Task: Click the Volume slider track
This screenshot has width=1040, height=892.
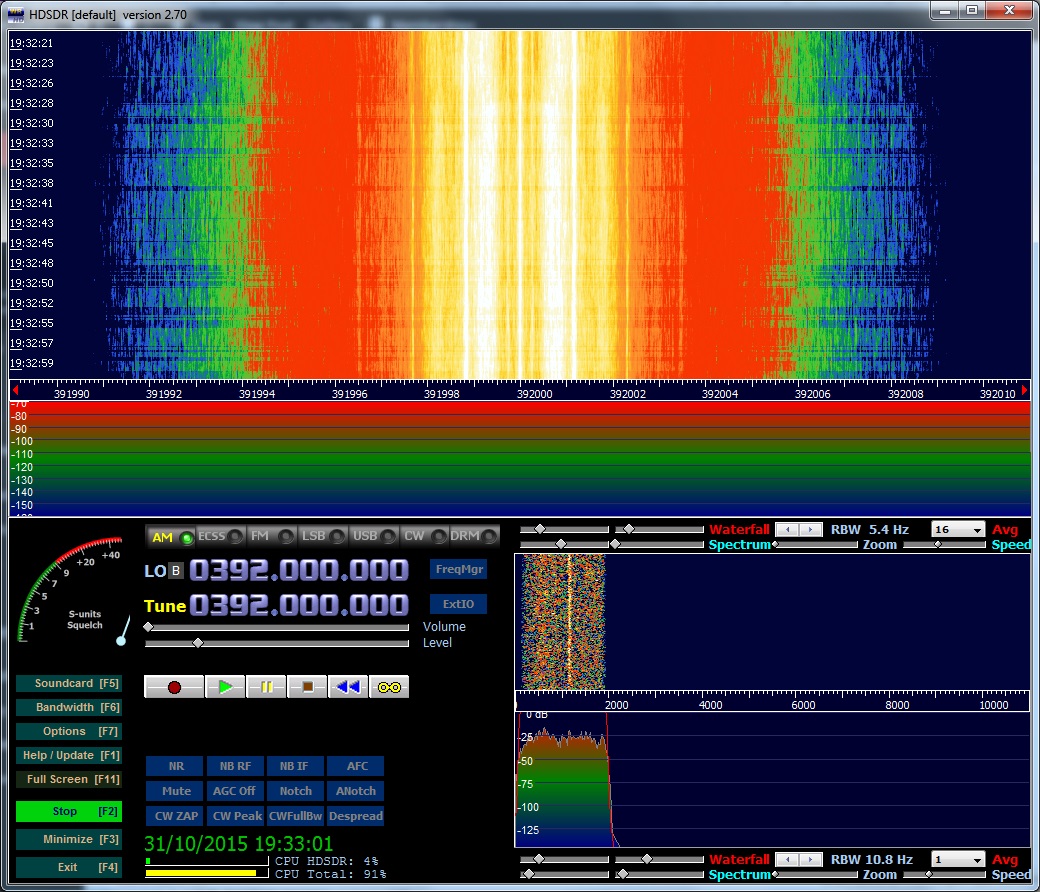Action: coord(278,627)
